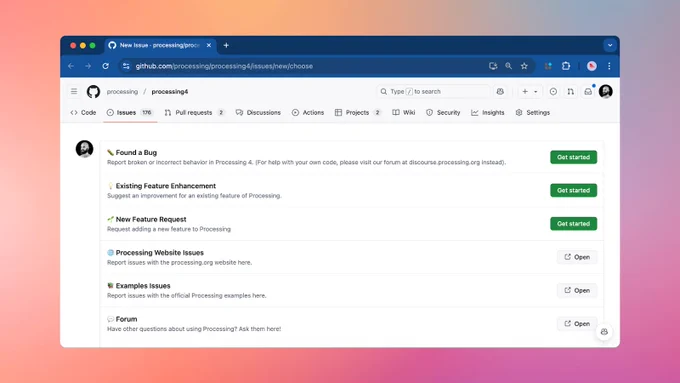Open site information icon in address bar
This screenshot has width=680, height=383.
[126, 66]
